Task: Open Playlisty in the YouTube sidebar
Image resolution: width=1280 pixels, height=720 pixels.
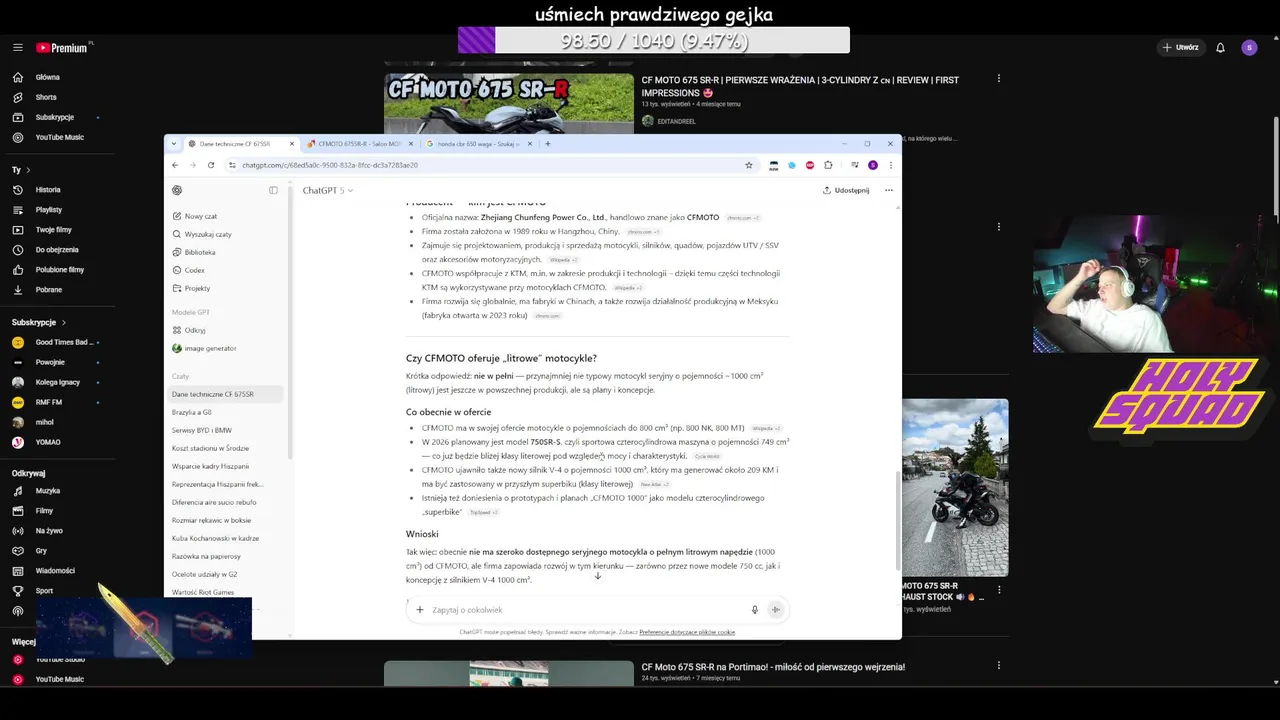Action: coord(48,209)
